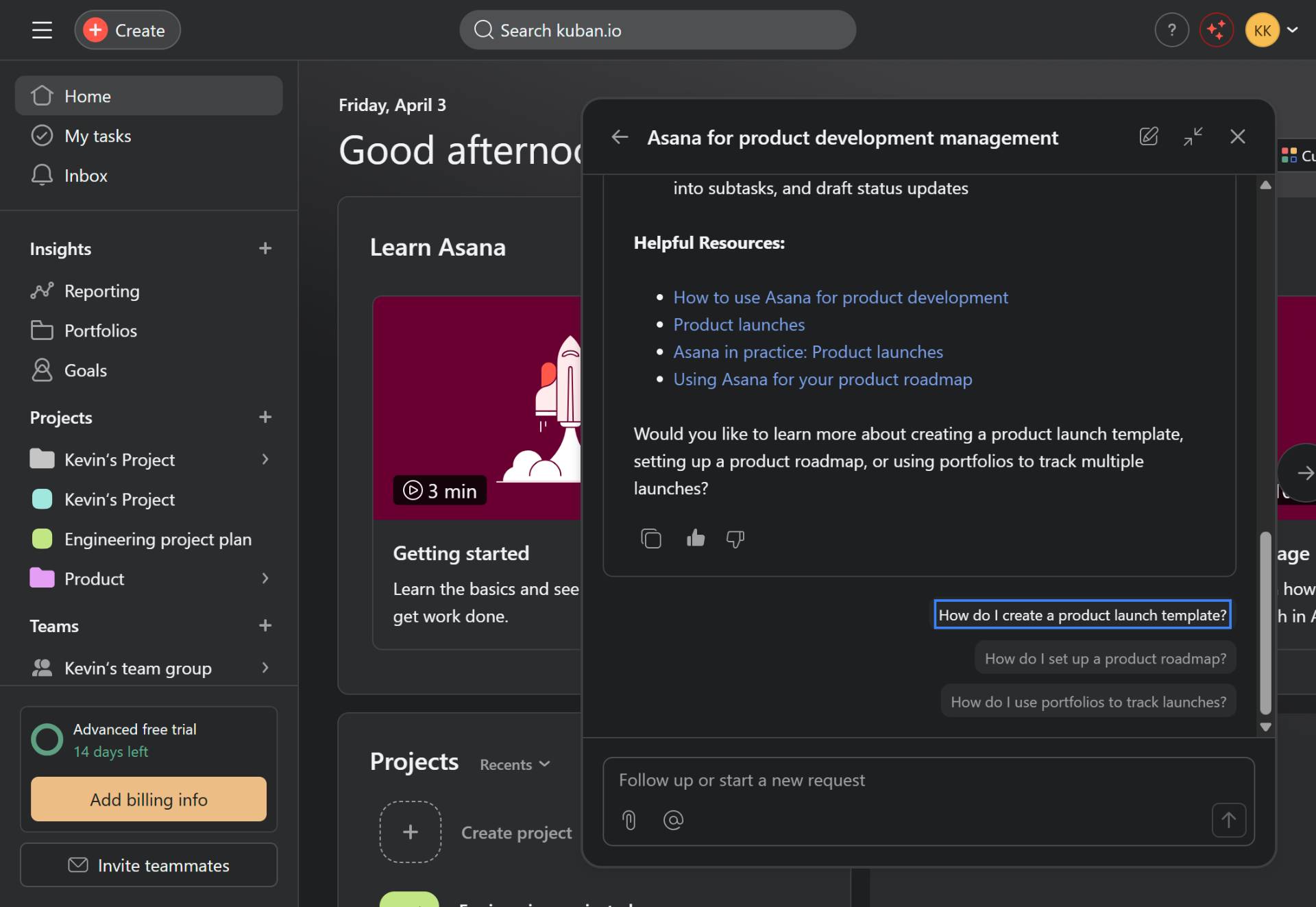1316x907 pixels.
Task: Open the help question mark icon
Action: (x=1171, y=30)
